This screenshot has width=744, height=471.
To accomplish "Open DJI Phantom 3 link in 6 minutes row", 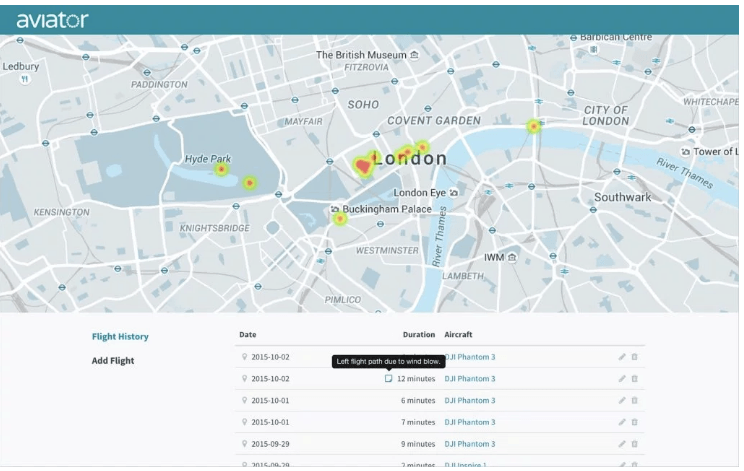I will (470, 400).
